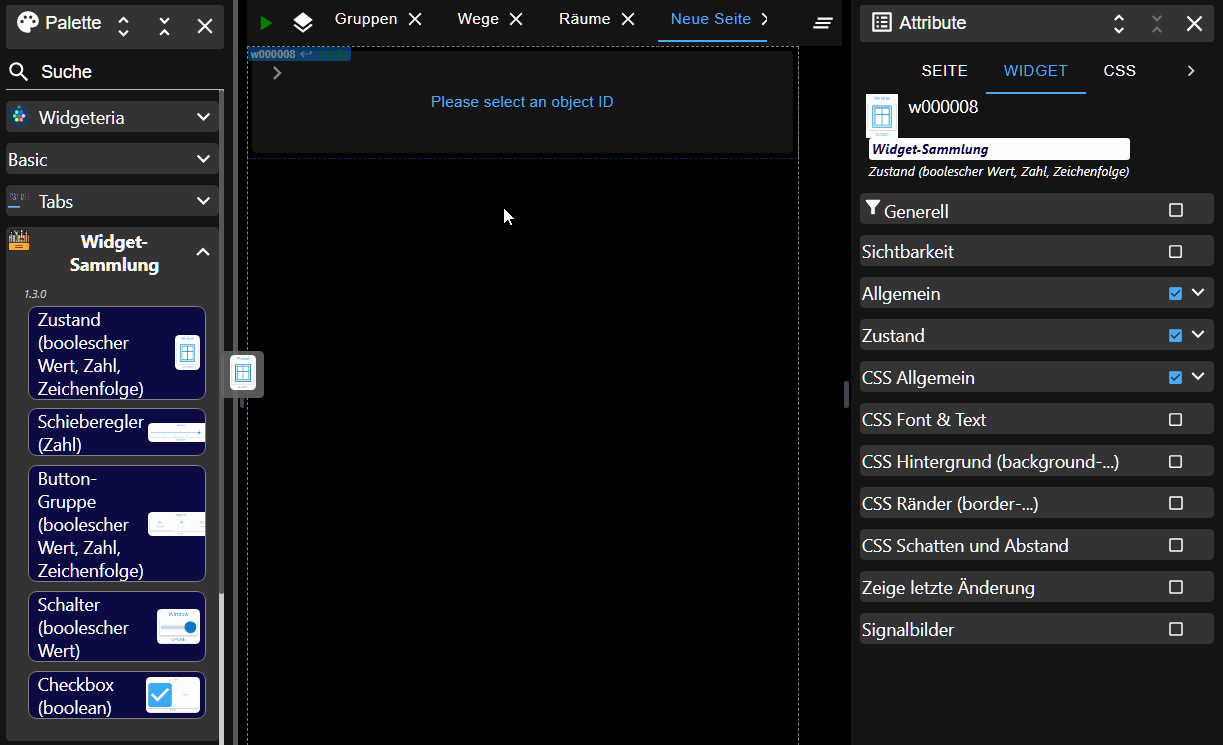Tick the Generell checkbox
The width and height of the screenshot is (1223, 745).
coord(1176,210)
